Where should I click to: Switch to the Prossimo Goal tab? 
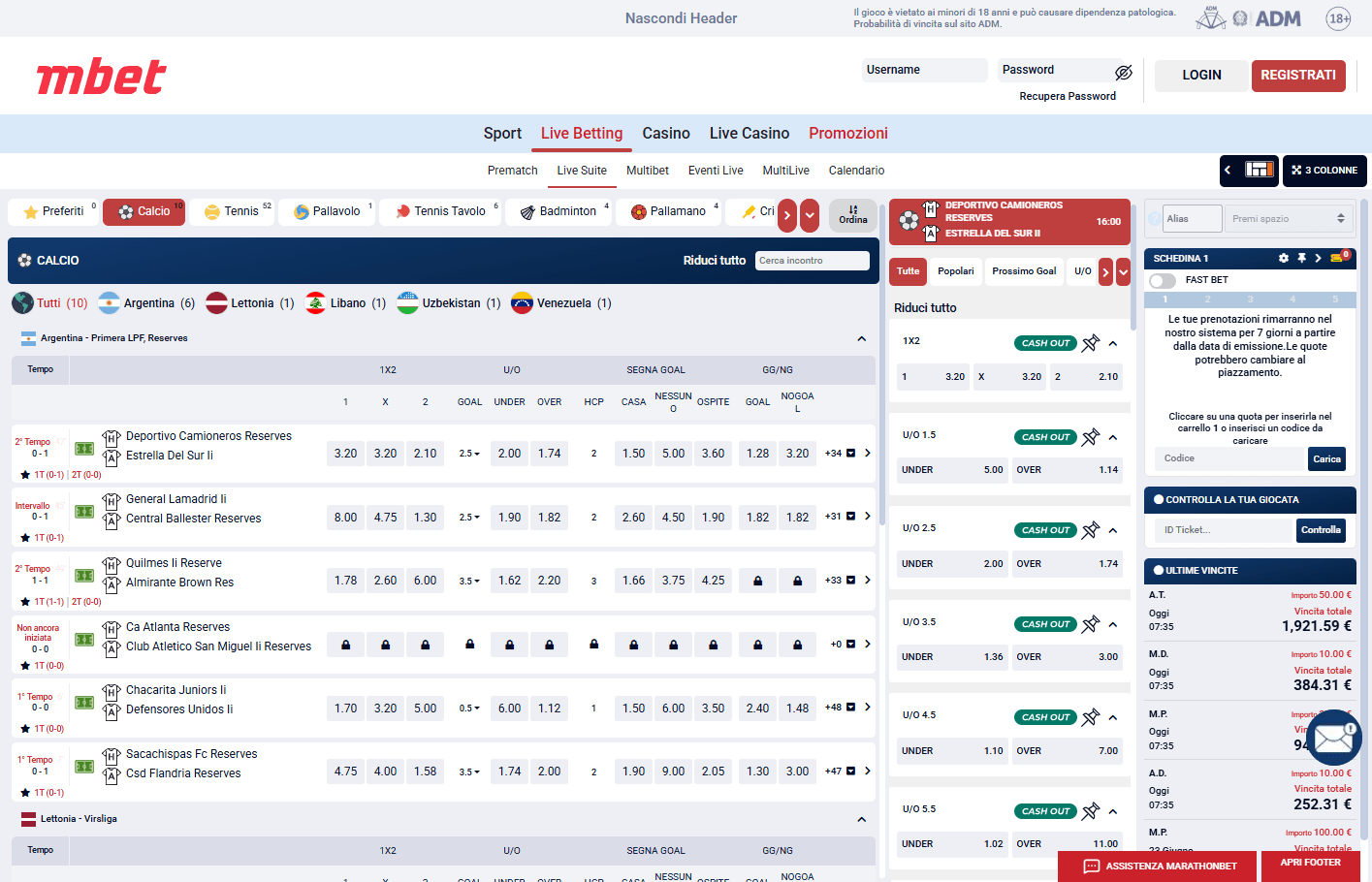[x=1024, y=271]
